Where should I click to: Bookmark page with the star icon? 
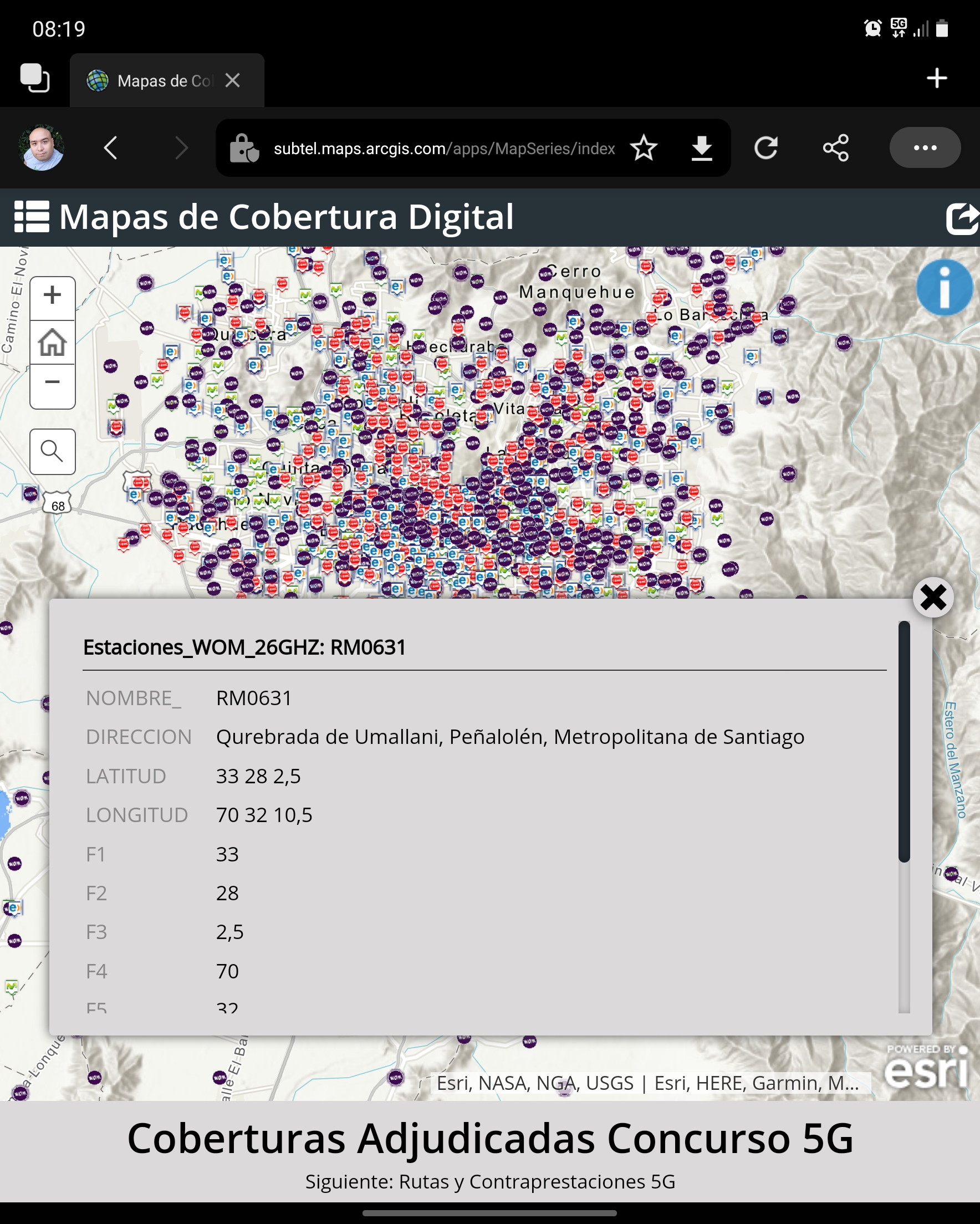tap(644, 148)
